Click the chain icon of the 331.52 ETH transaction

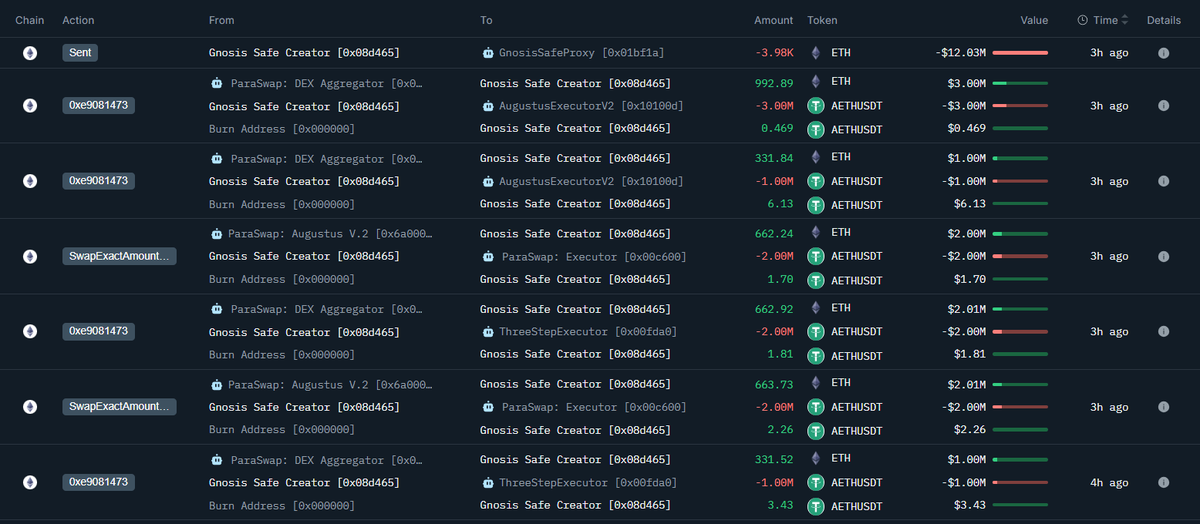point(30,482)
